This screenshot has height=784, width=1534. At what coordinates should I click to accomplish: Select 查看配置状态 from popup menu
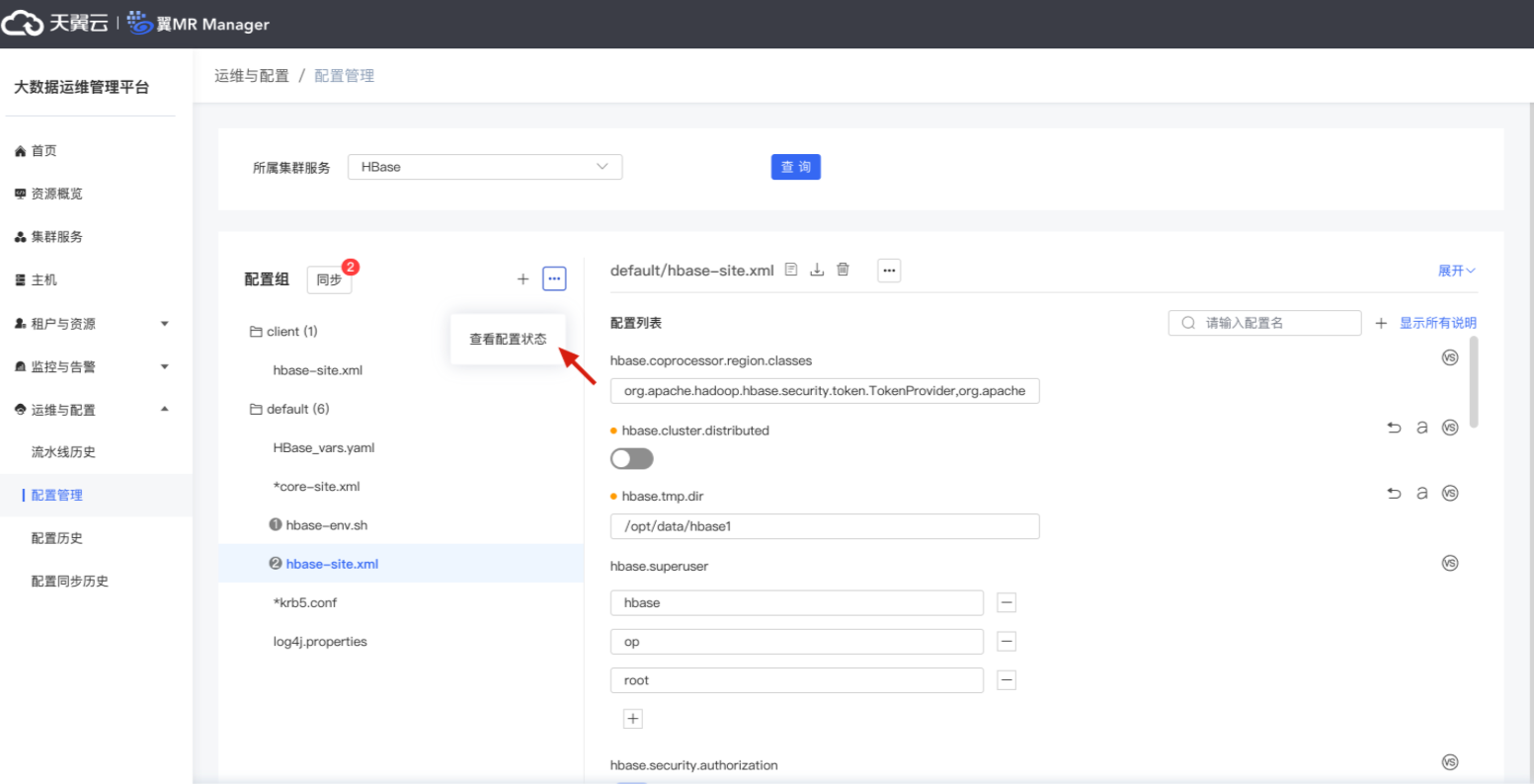[508, 340]
